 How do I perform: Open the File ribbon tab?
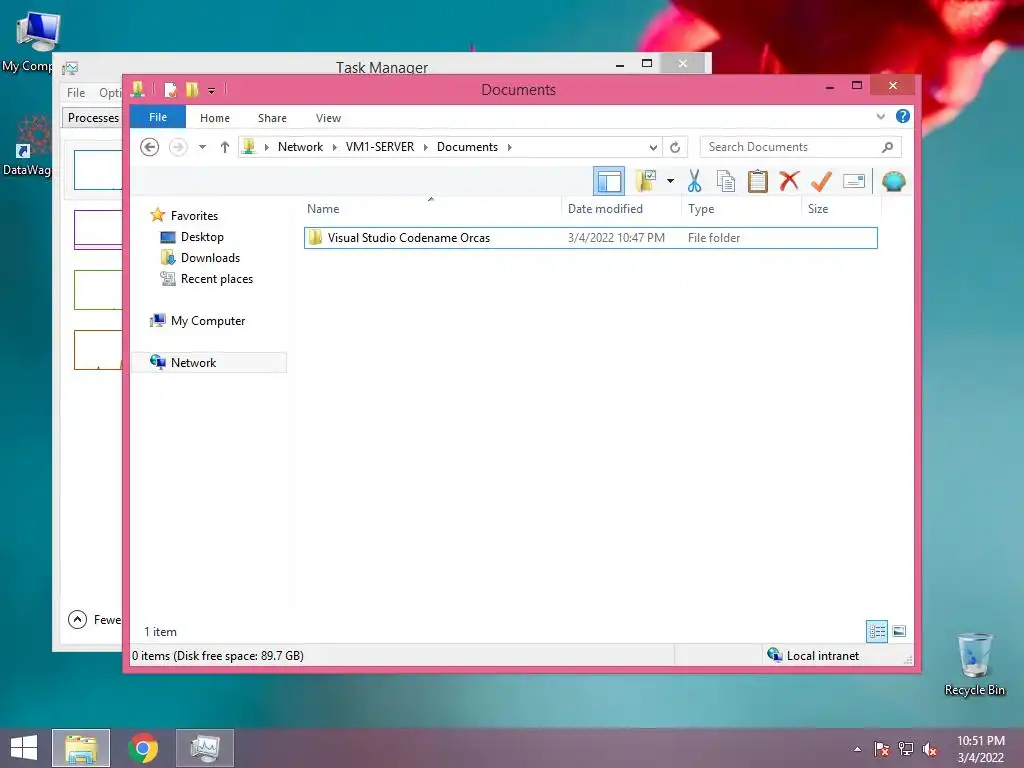pyautogui.click(x=158, y=117)
